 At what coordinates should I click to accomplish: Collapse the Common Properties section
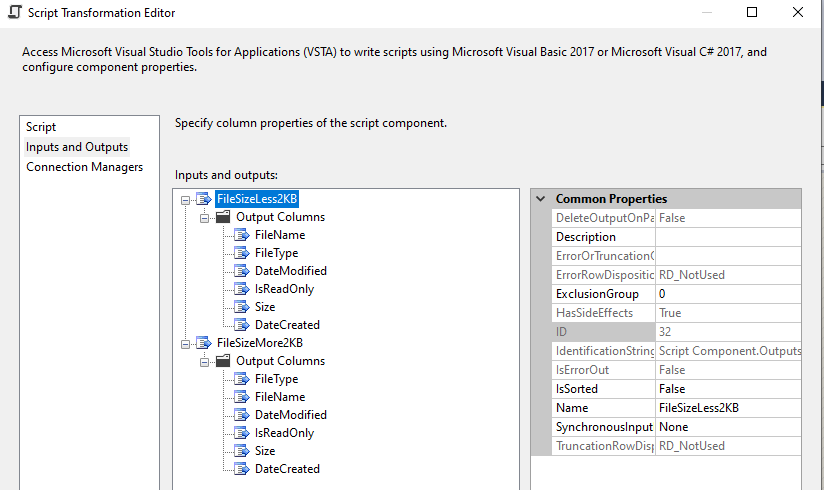point(541,199)
